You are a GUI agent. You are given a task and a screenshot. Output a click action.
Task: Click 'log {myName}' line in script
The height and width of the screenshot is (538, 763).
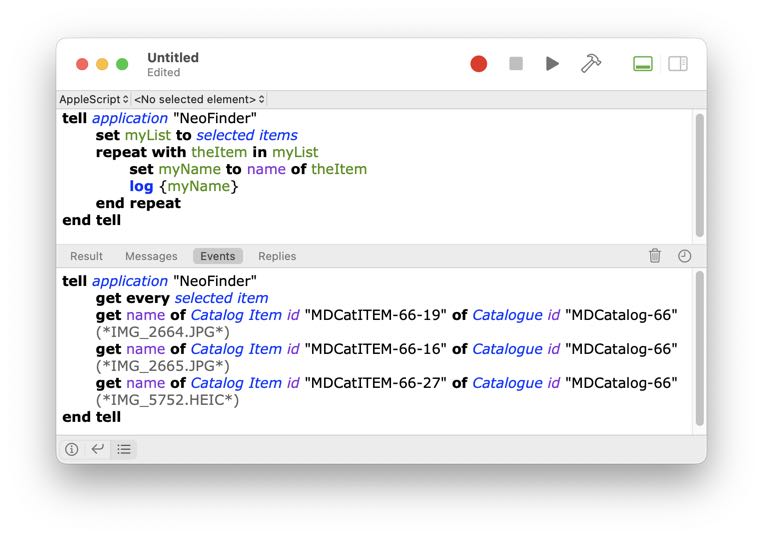pos(183,186)
